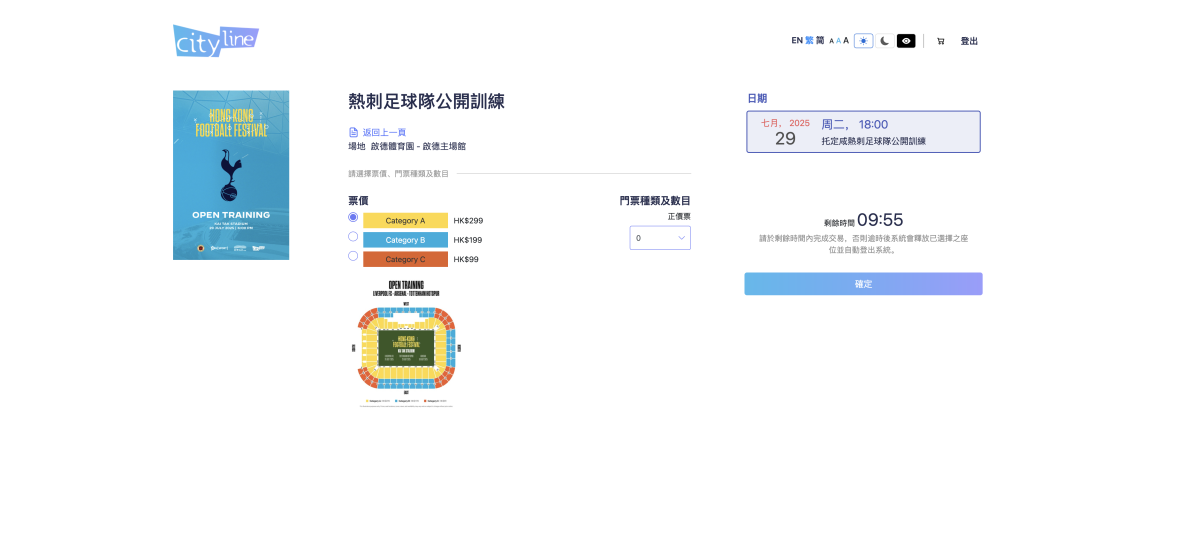Switch language to 簡 (Simplified Chinese)

pyautogui.click(x=820, y=41)
